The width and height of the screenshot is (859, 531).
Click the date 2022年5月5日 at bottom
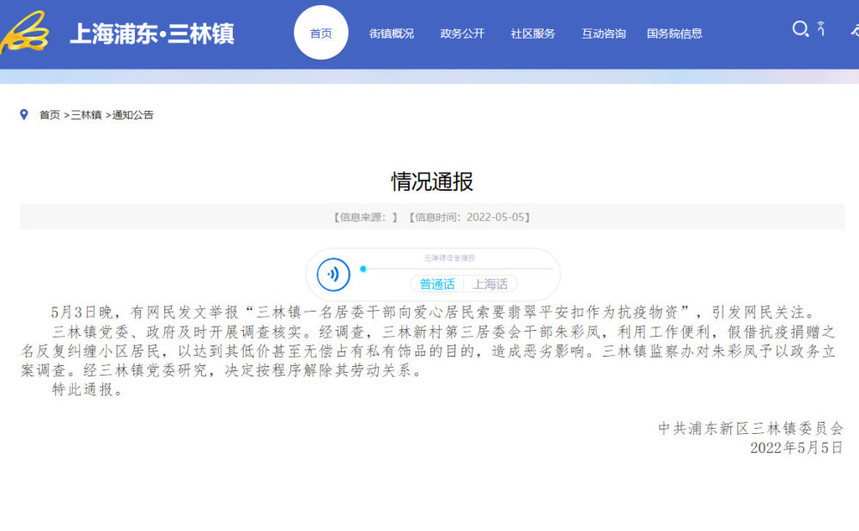pyautogui.click(x=797, y=448)
